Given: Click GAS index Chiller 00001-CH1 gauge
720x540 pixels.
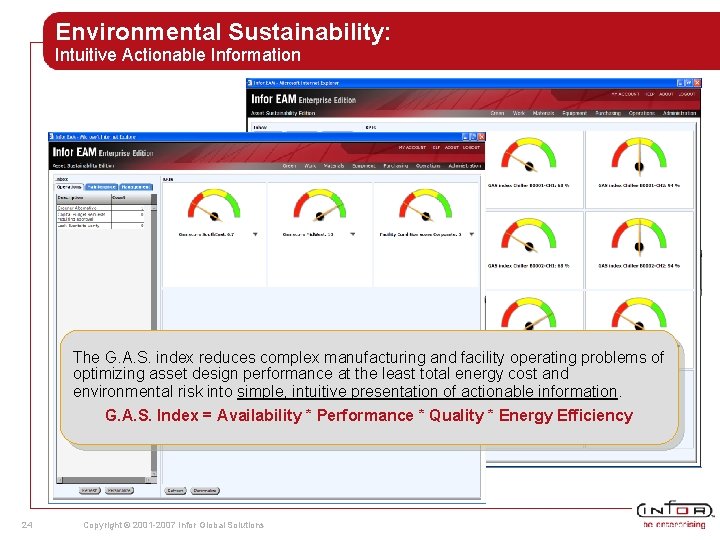Looking at the screenshot, I should click(529, 155).
